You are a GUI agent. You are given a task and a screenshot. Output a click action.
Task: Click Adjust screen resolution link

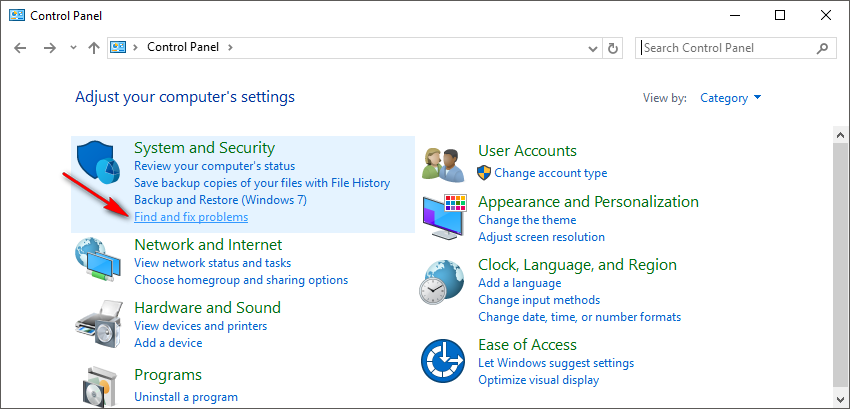[x=541, y=237]
